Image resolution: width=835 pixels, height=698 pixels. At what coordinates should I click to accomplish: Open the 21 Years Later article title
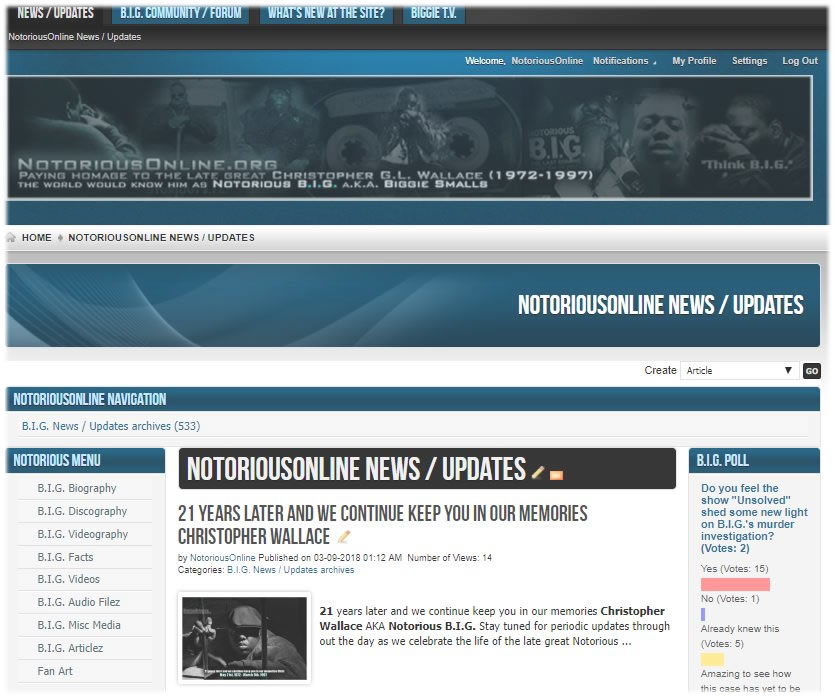click(382, 525)
